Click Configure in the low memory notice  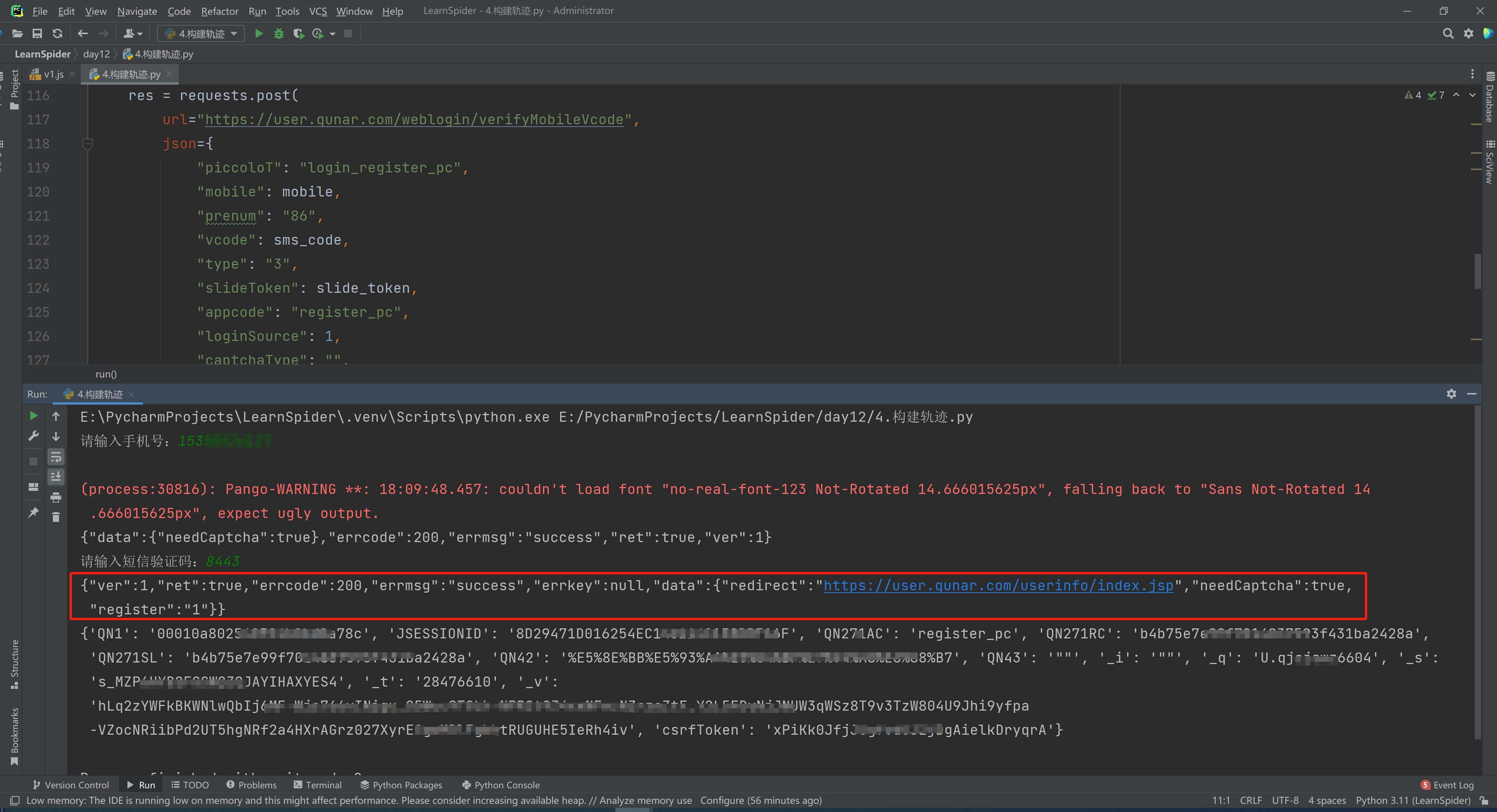(722, 801)
